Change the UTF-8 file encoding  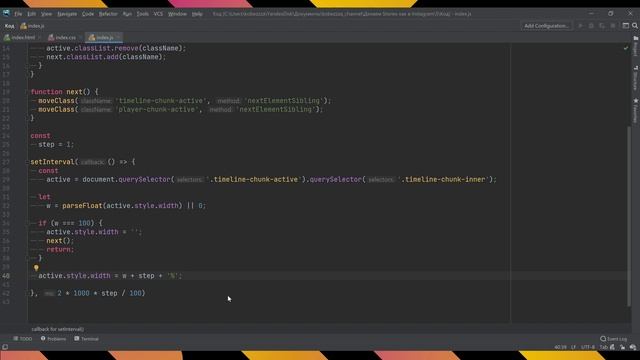[588, 347]
